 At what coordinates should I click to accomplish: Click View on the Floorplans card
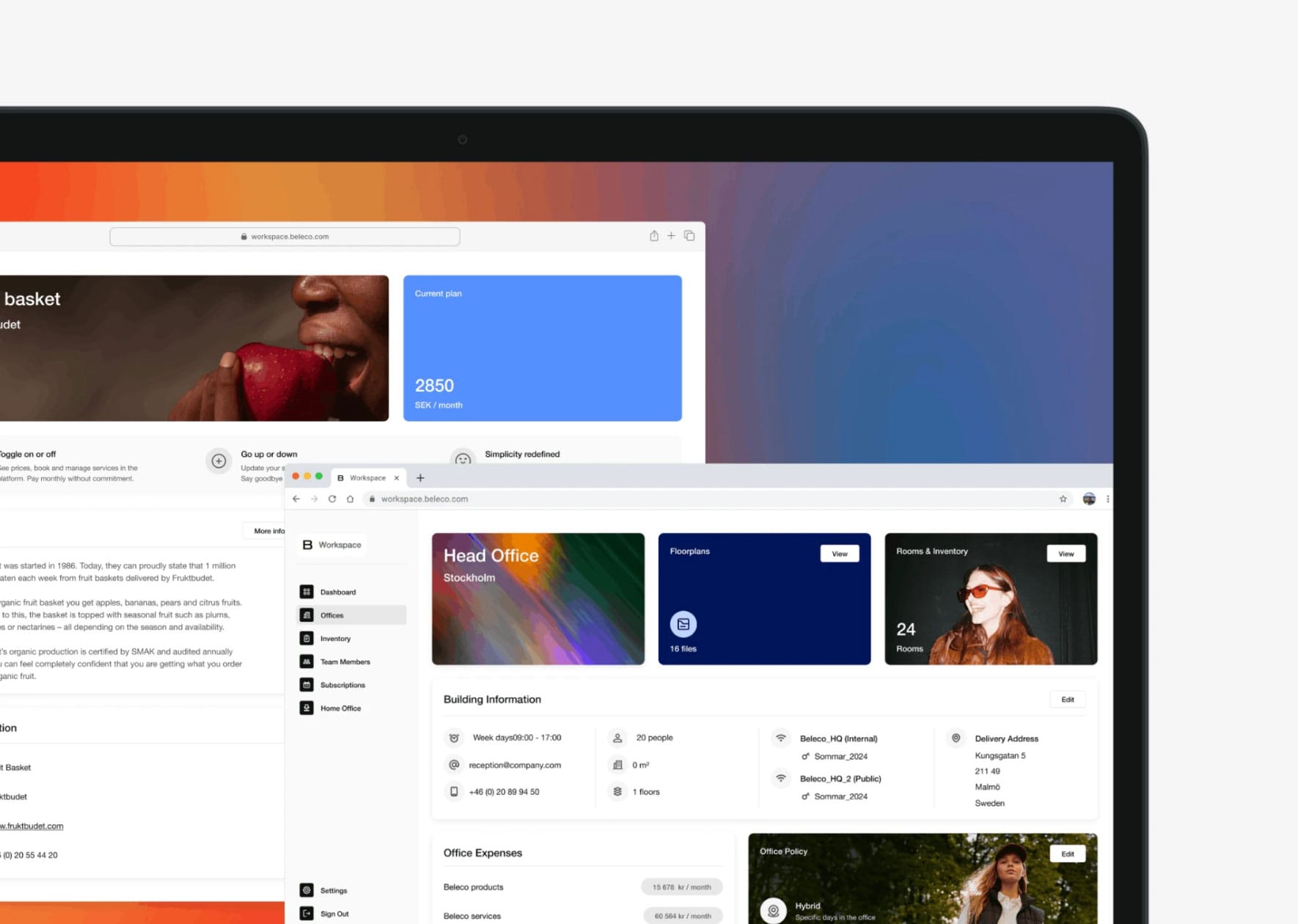(840, 554)
